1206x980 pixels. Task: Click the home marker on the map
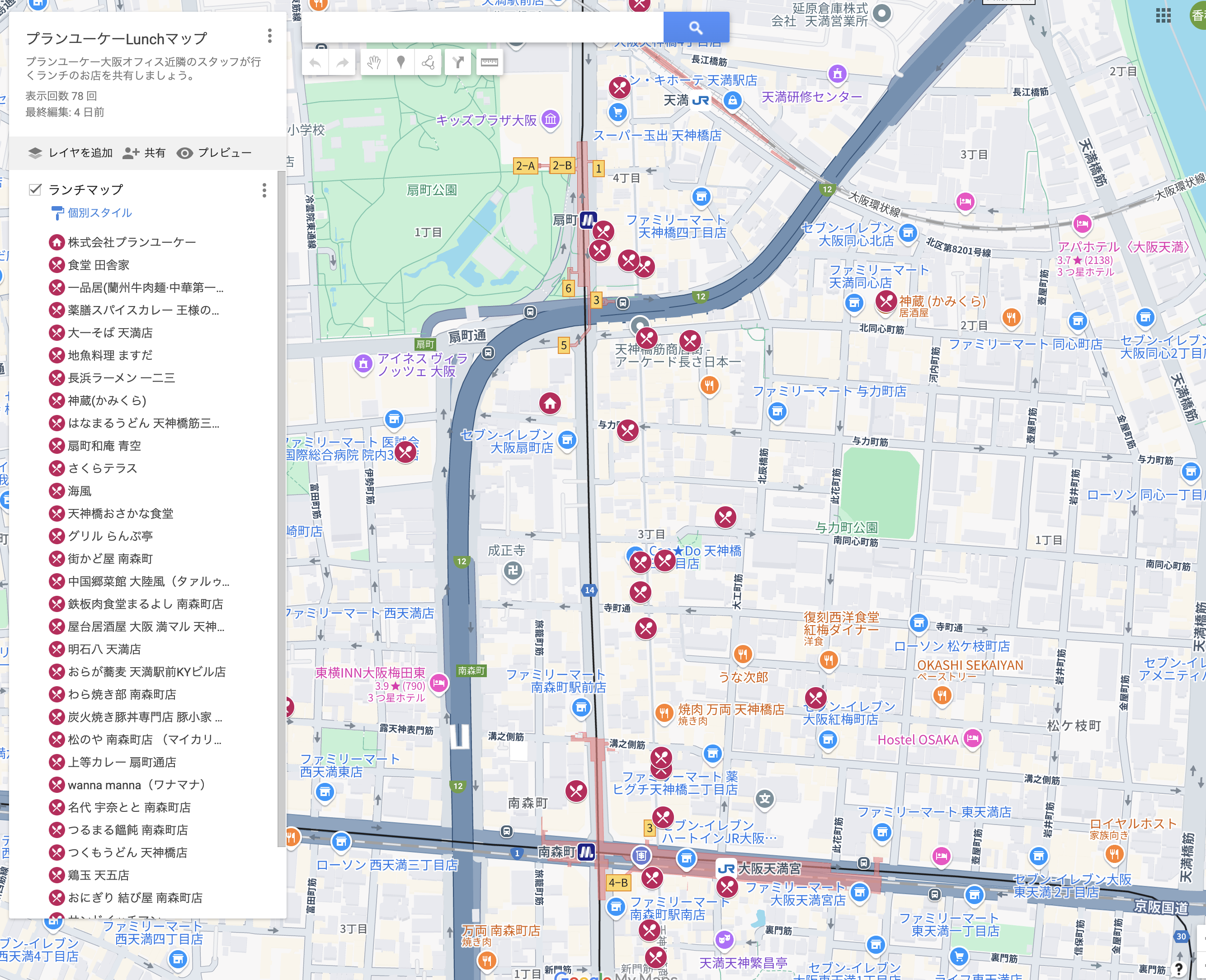click(550, 403)
